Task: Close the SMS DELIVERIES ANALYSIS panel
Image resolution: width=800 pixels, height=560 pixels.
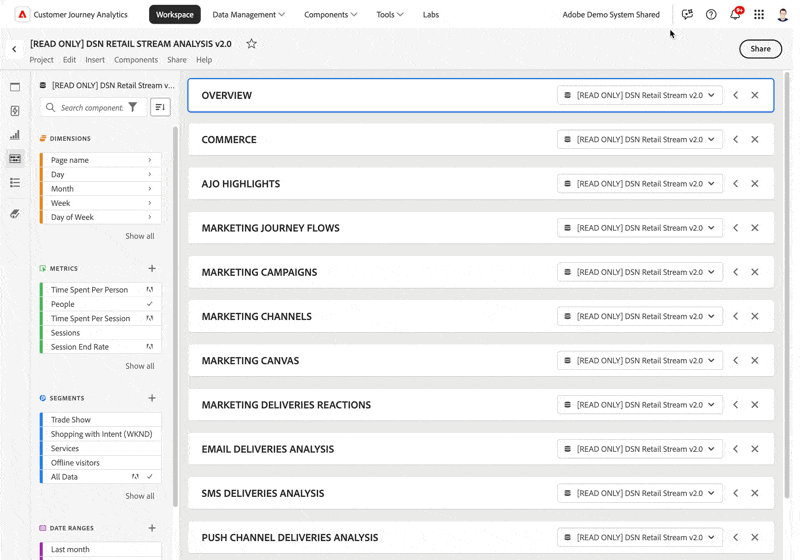Action: coord(755,493)
